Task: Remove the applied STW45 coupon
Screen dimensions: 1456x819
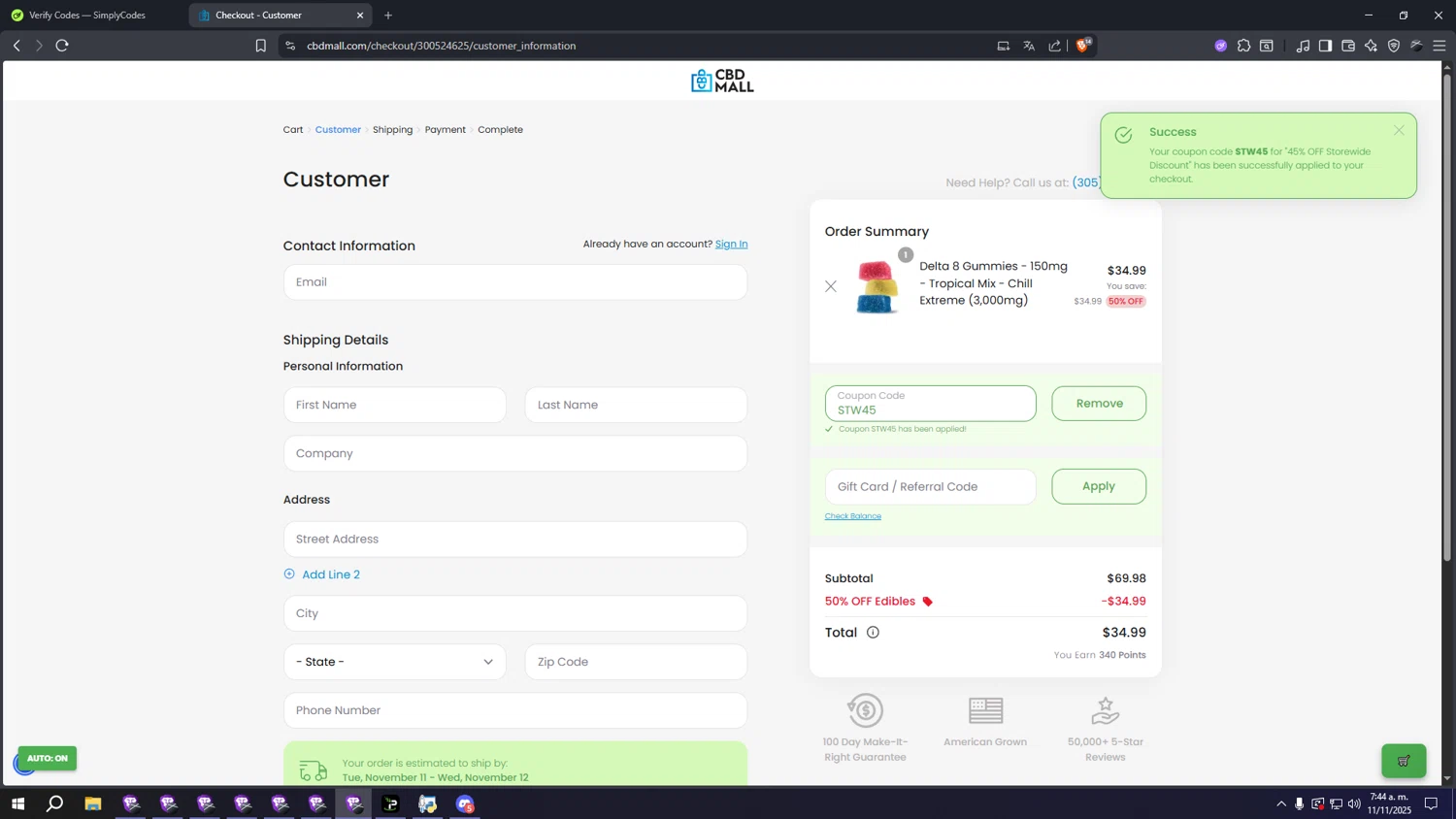Action: point(1099,404)
